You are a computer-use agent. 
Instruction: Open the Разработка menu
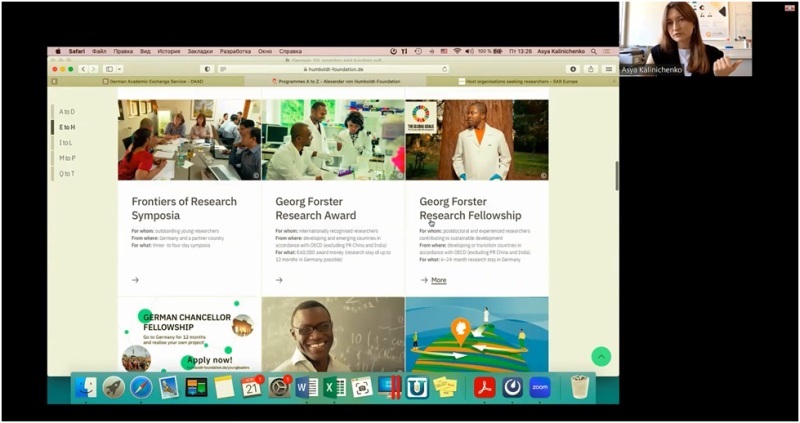[x=235, y=51]
